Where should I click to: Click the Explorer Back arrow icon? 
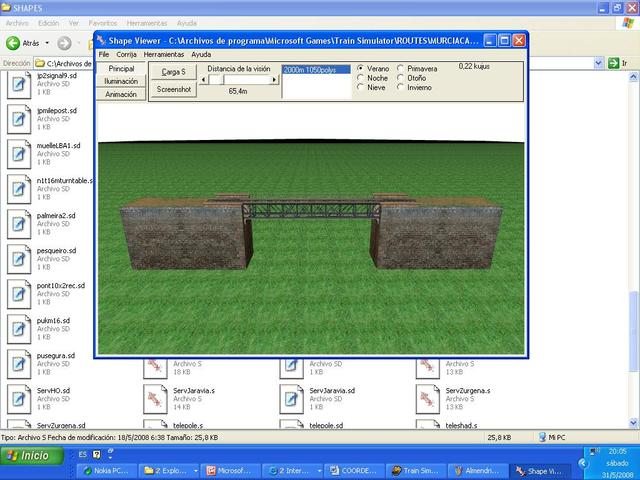pos(14,43)
